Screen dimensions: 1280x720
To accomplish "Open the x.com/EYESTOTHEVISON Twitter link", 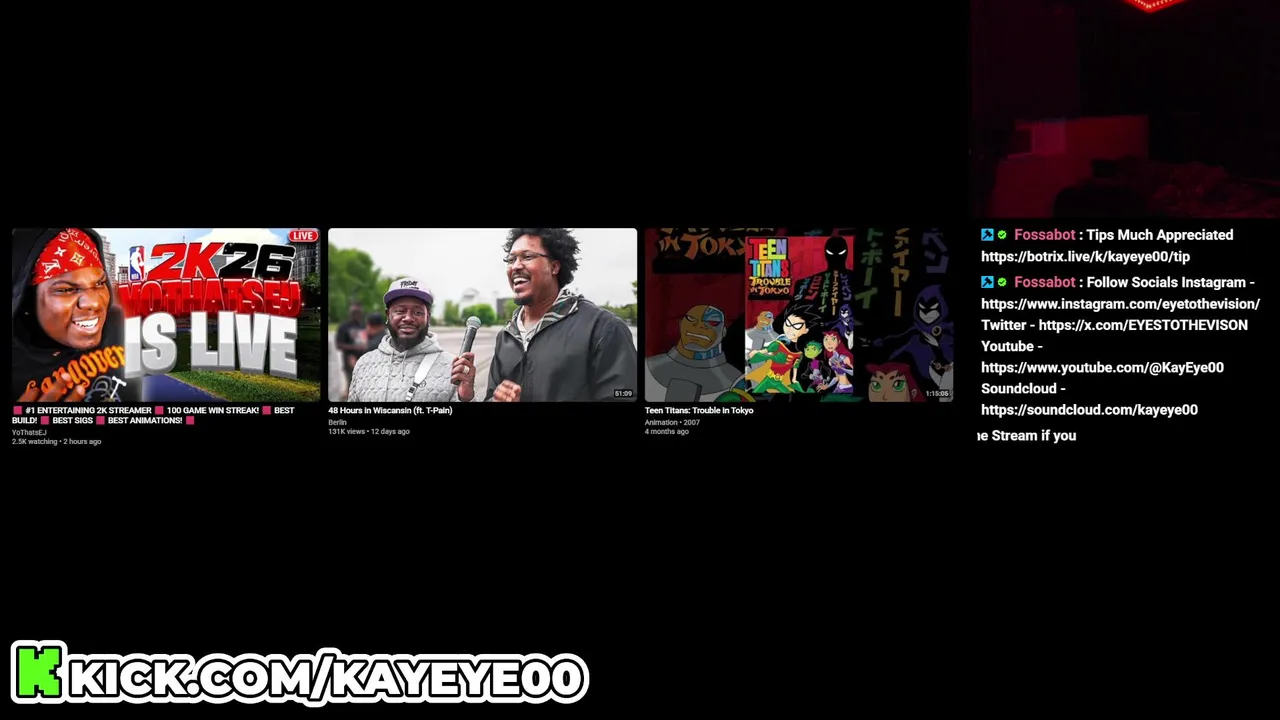I will (1143, 325).
